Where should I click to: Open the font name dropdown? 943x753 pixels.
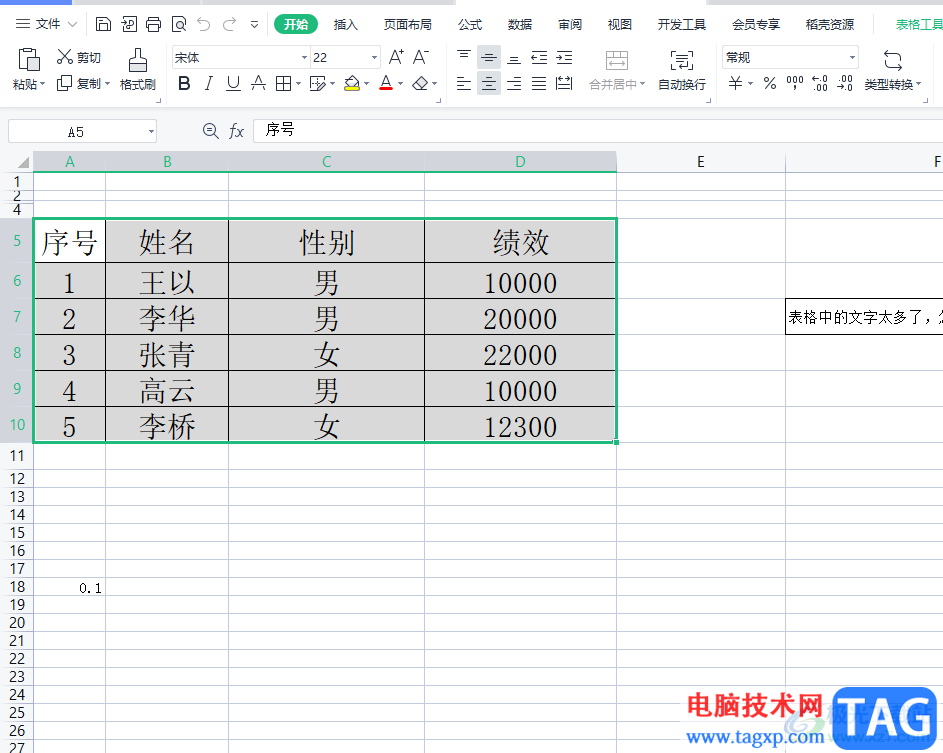pyautogui.click(x=304, y=58)
